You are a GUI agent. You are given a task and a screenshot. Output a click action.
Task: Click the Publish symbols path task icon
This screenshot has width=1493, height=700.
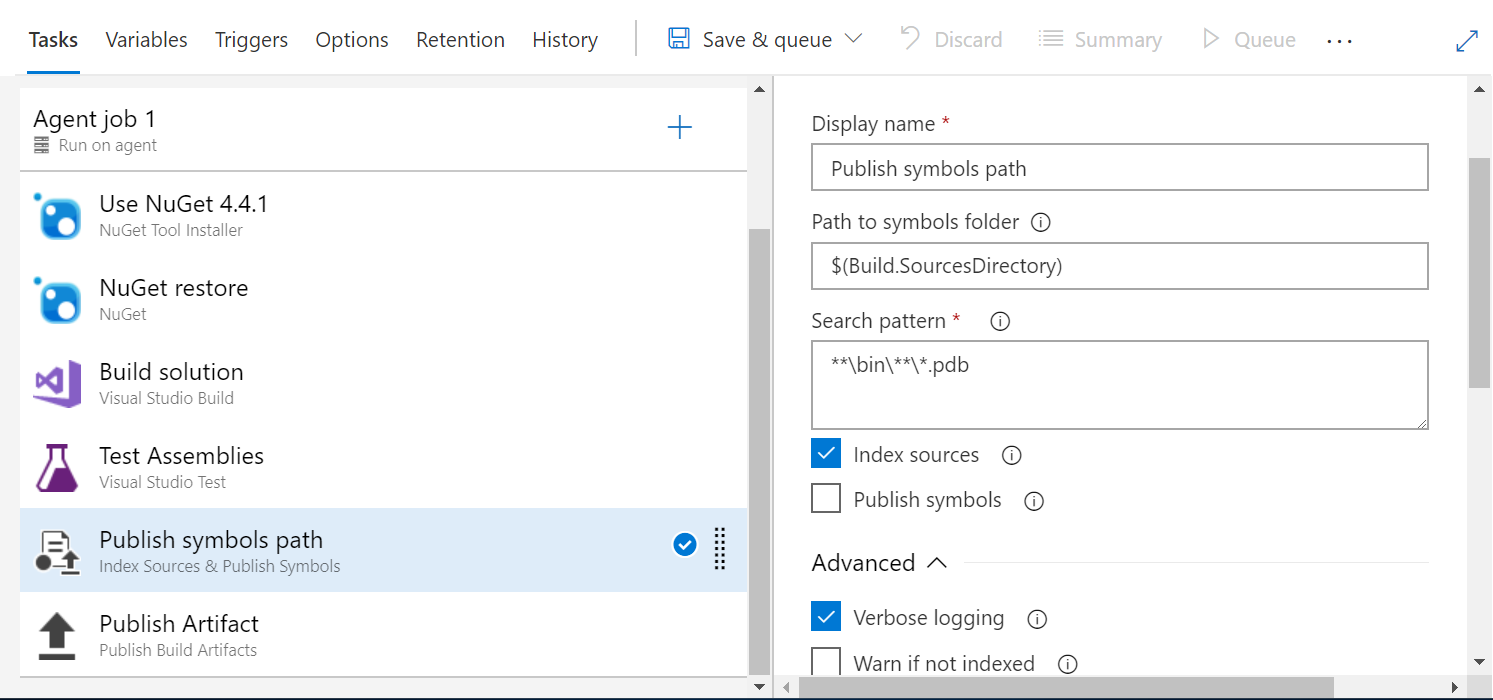click(x=58, y=551)
